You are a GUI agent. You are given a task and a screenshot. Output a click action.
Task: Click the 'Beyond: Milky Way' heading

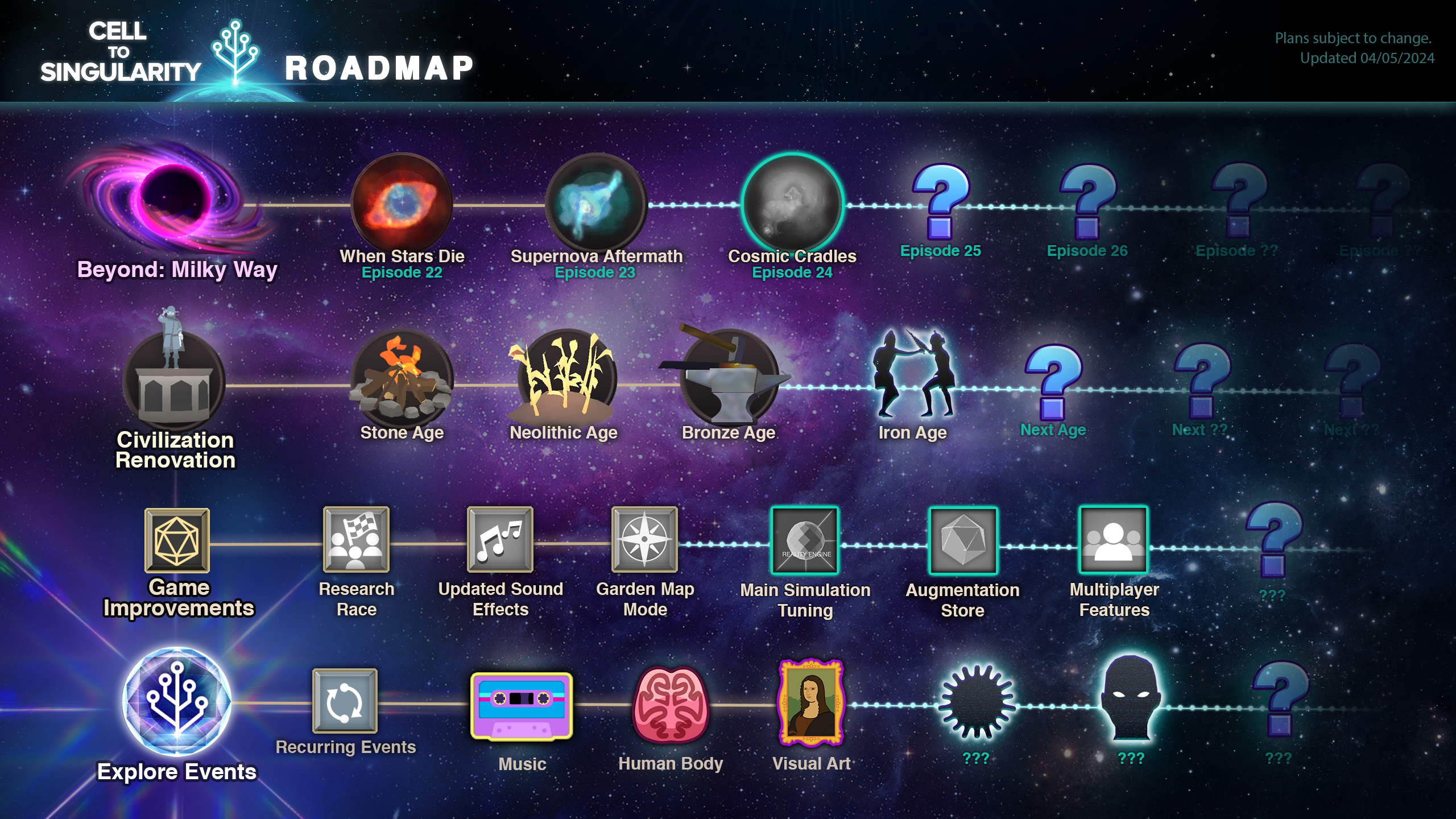(177, 269)
